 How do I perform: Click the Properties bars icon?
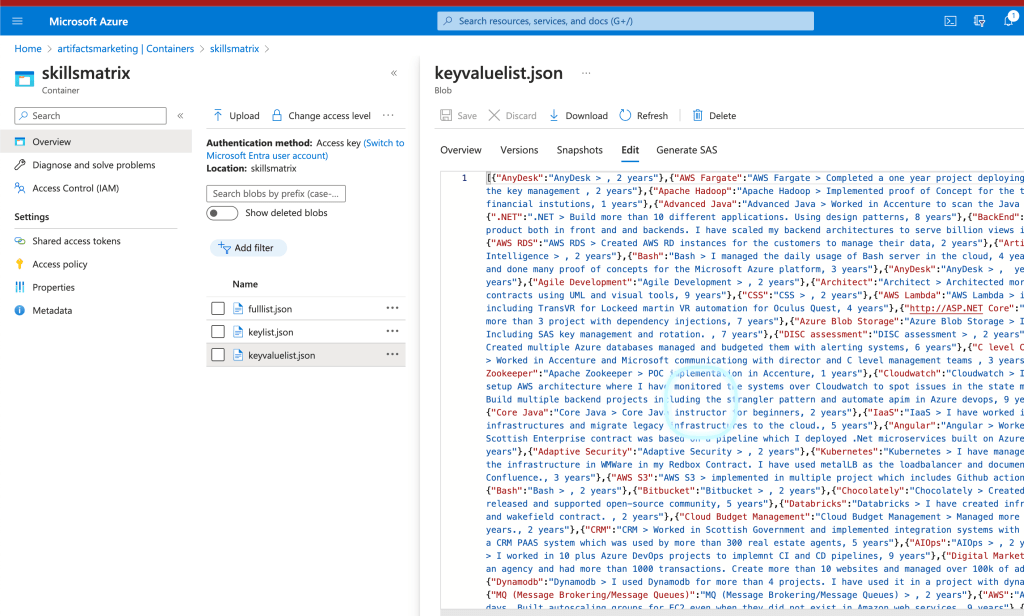(x=20, y=287)
